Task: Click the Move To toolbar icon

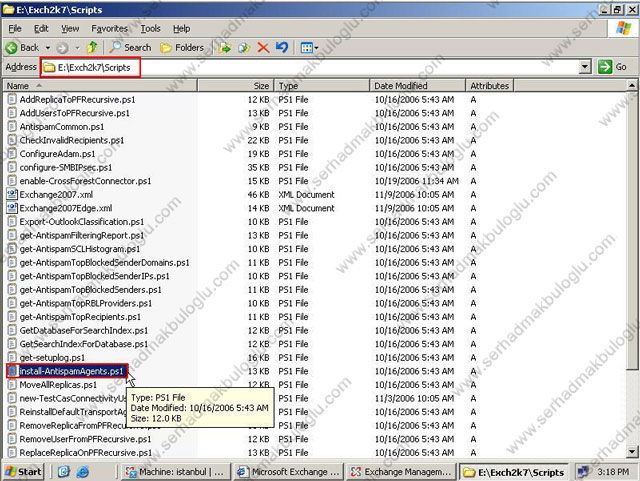Action: point(224,48)
